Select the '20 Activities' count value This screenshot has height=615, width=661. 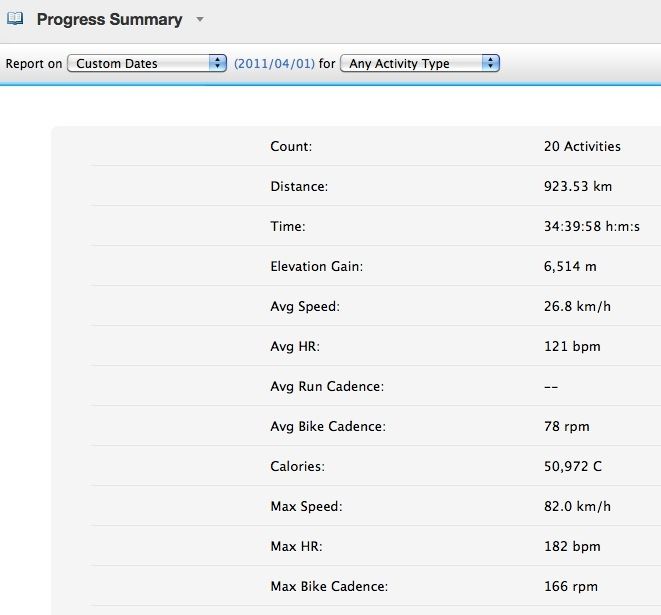582,146
